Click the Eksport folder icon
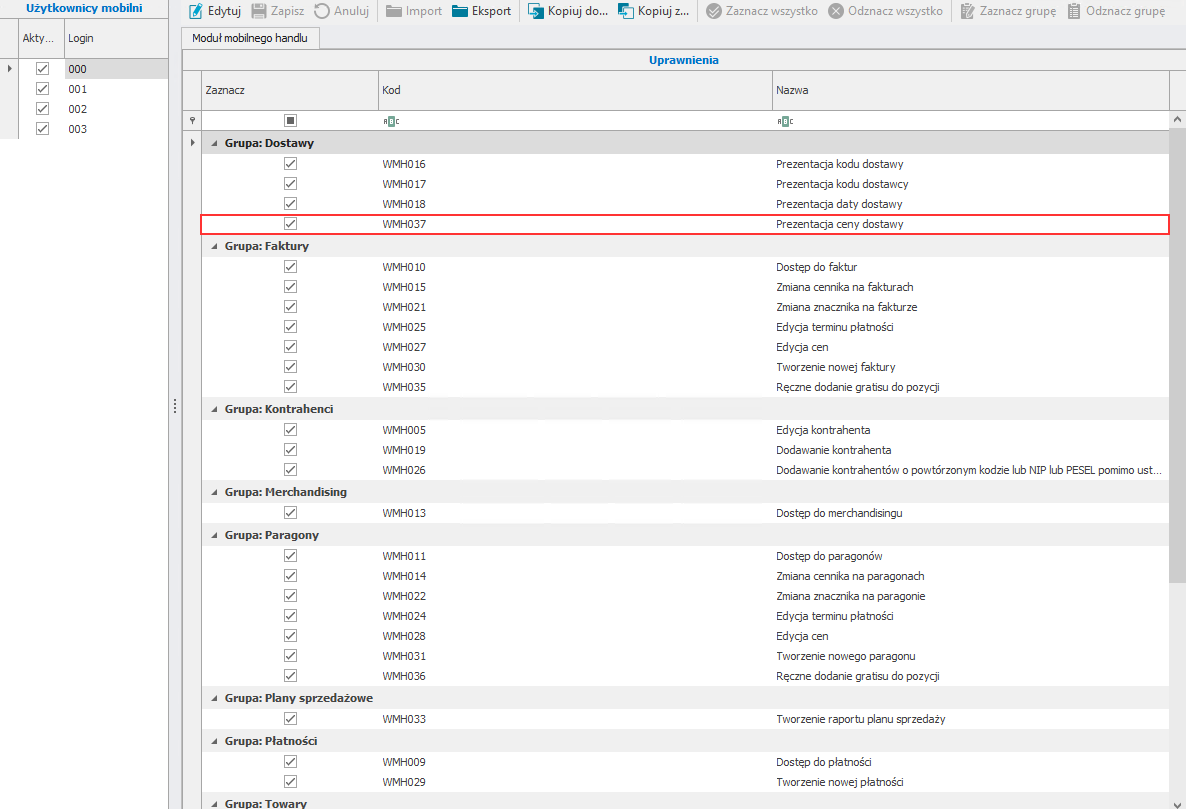1186x809 pixels. point(460,11)
